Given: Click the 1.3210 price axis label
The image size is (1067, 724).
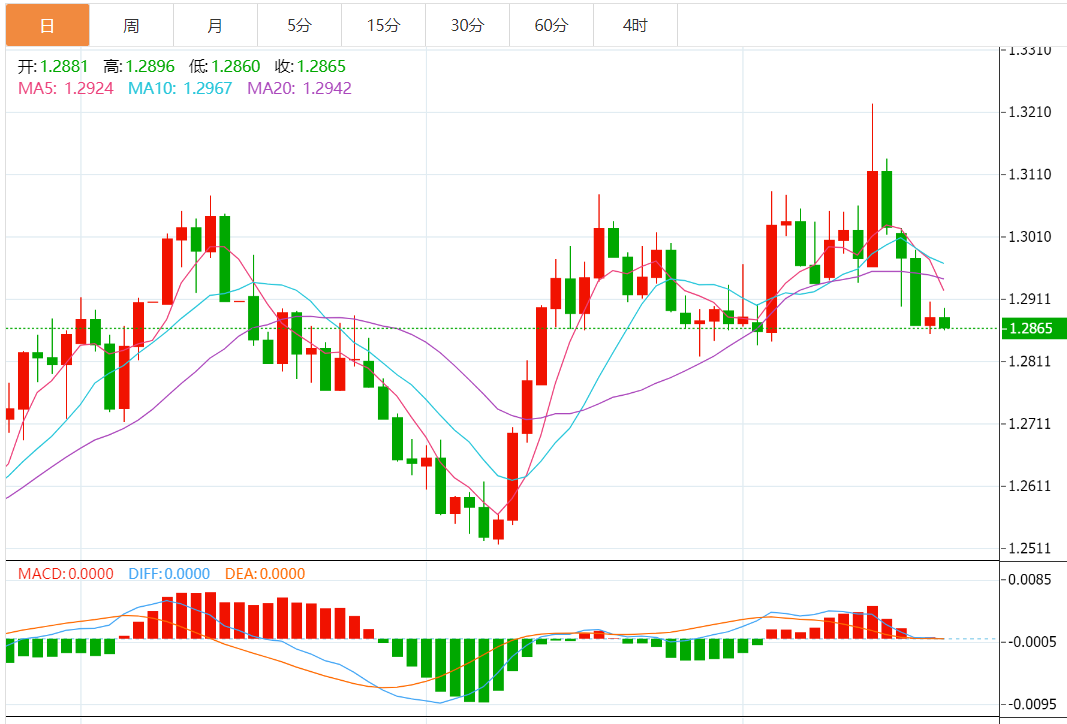Looking at the screenshot, I should (x=1032, y=112).
